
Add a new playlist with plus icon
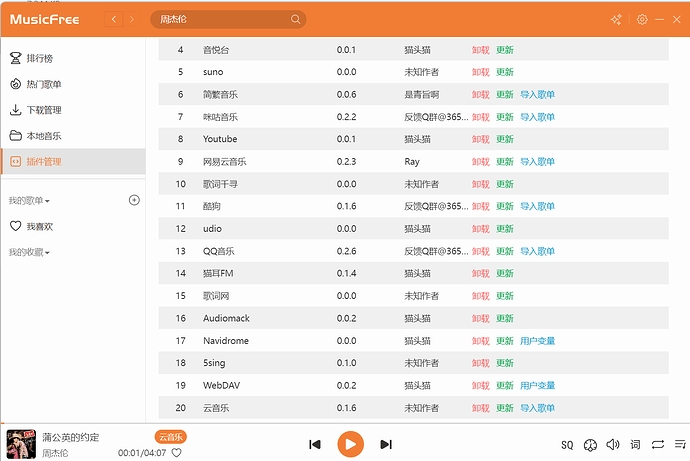click(x=134, y=200)
